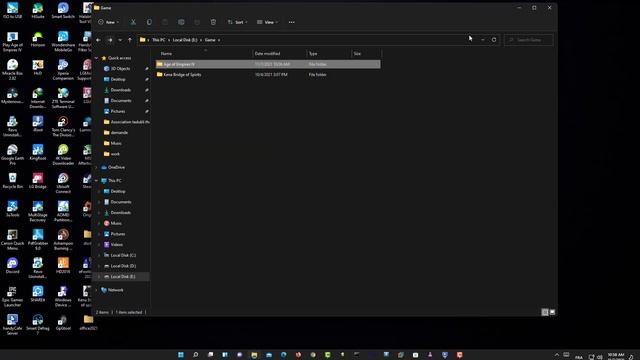Viewport: 640px width, 360px height.
Task: Open the See more three-dots menu
Action: pos(291,22)
